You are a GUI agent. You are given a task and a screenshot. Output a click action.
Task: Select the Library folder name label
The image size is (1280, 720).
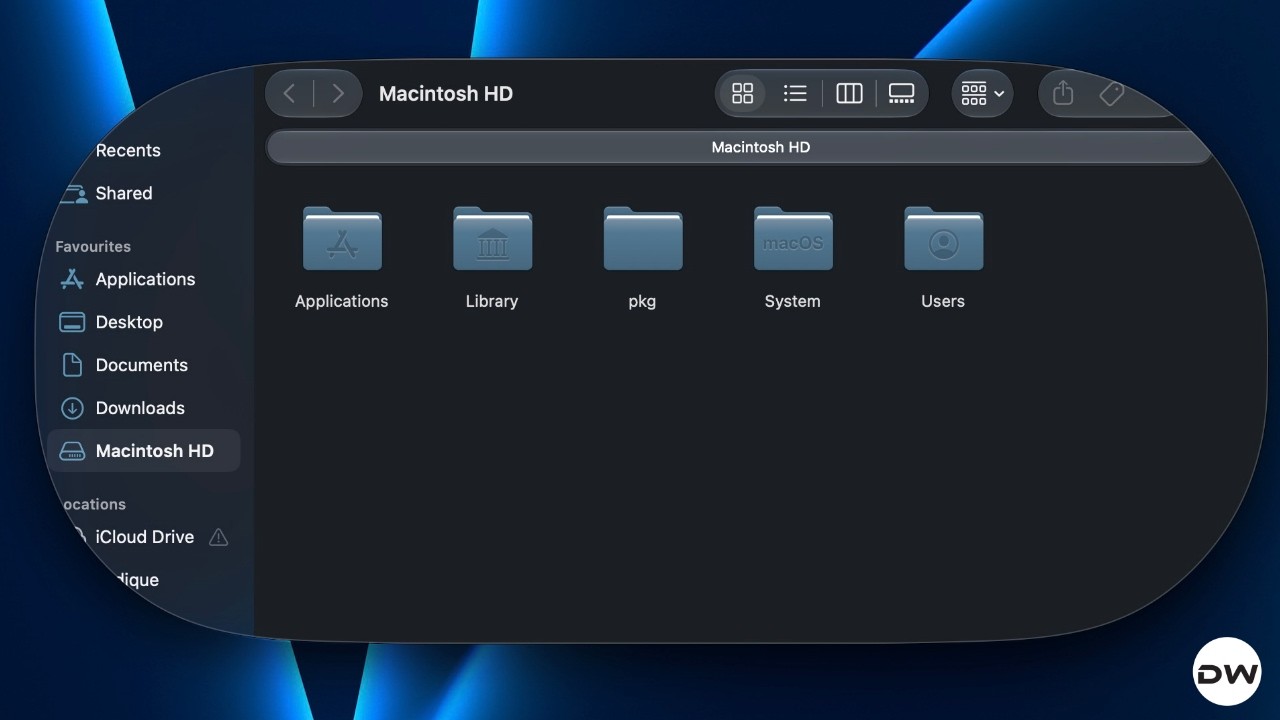(x=492, y=301)
